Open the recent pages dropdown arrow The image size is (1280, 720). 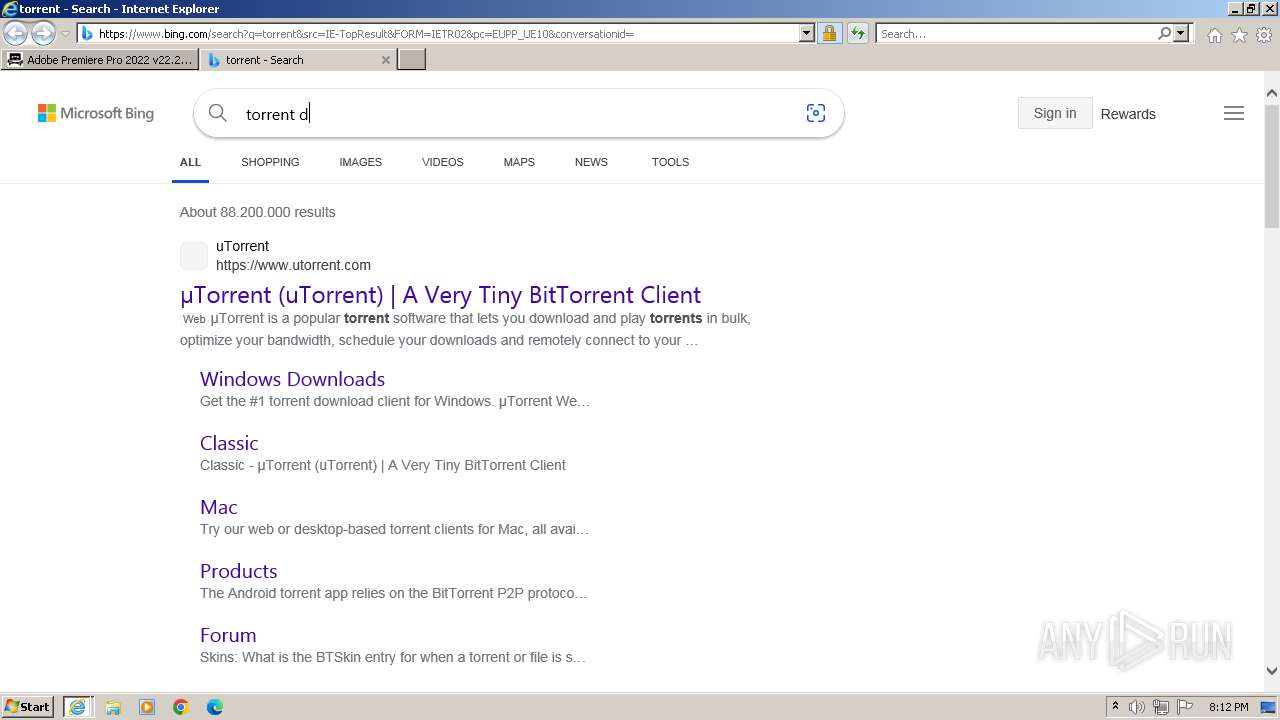pyautogui.click(x=65, y=34)
